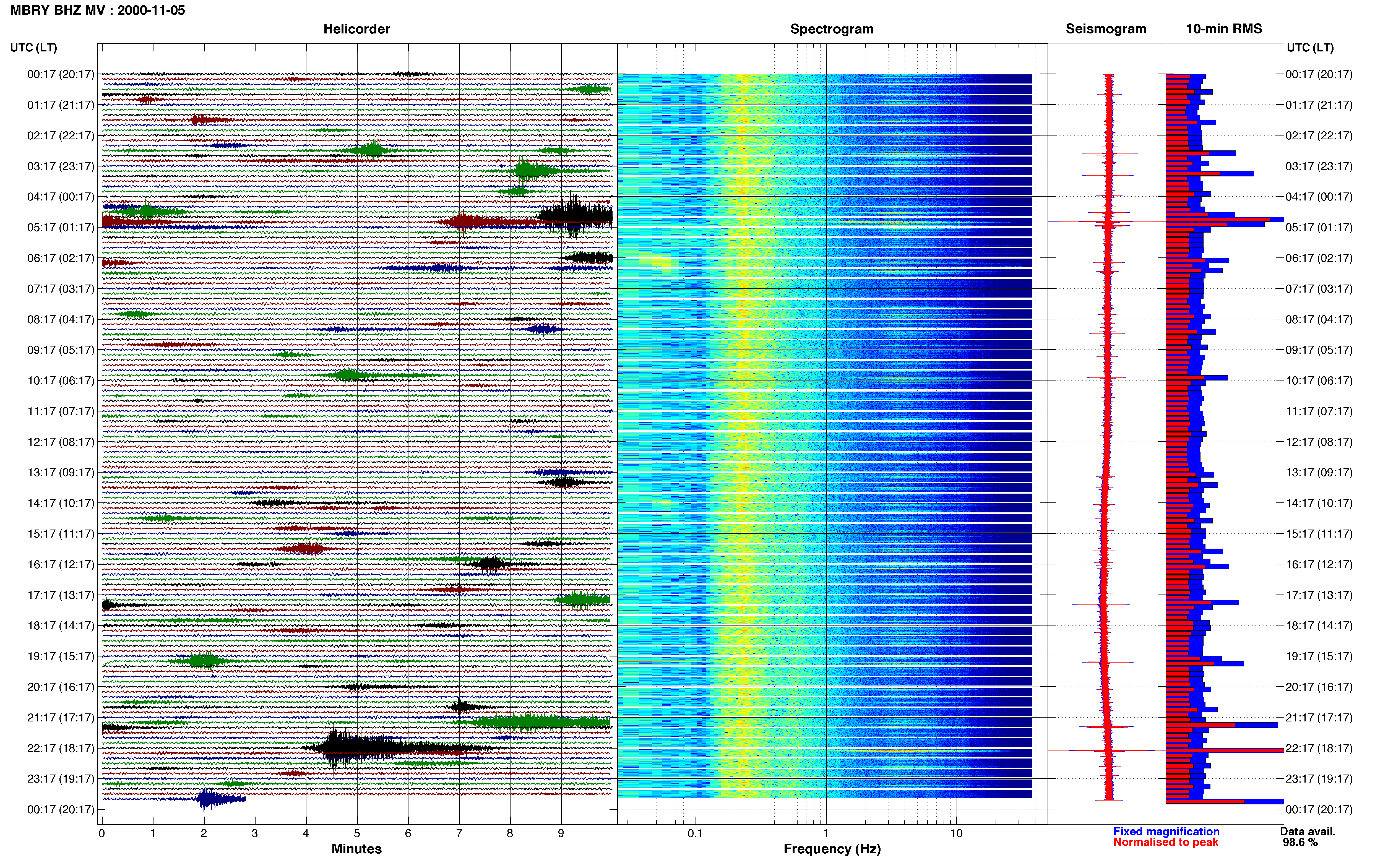Viewport: 1388px width, 868px height.
Task: Select the Seismogram panel heading
Action: click(x=1106, y=29)
